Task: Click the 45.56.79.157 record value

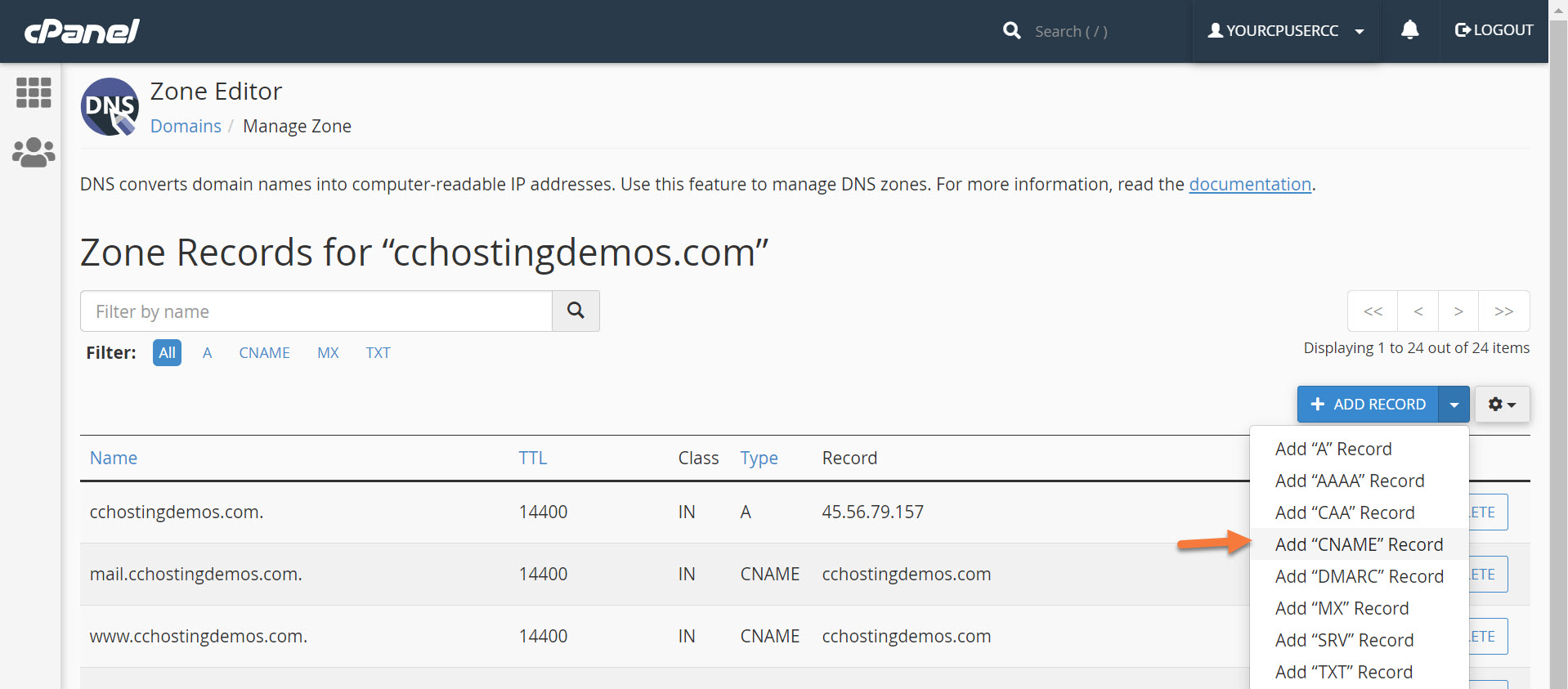Action: click(872, 512)
